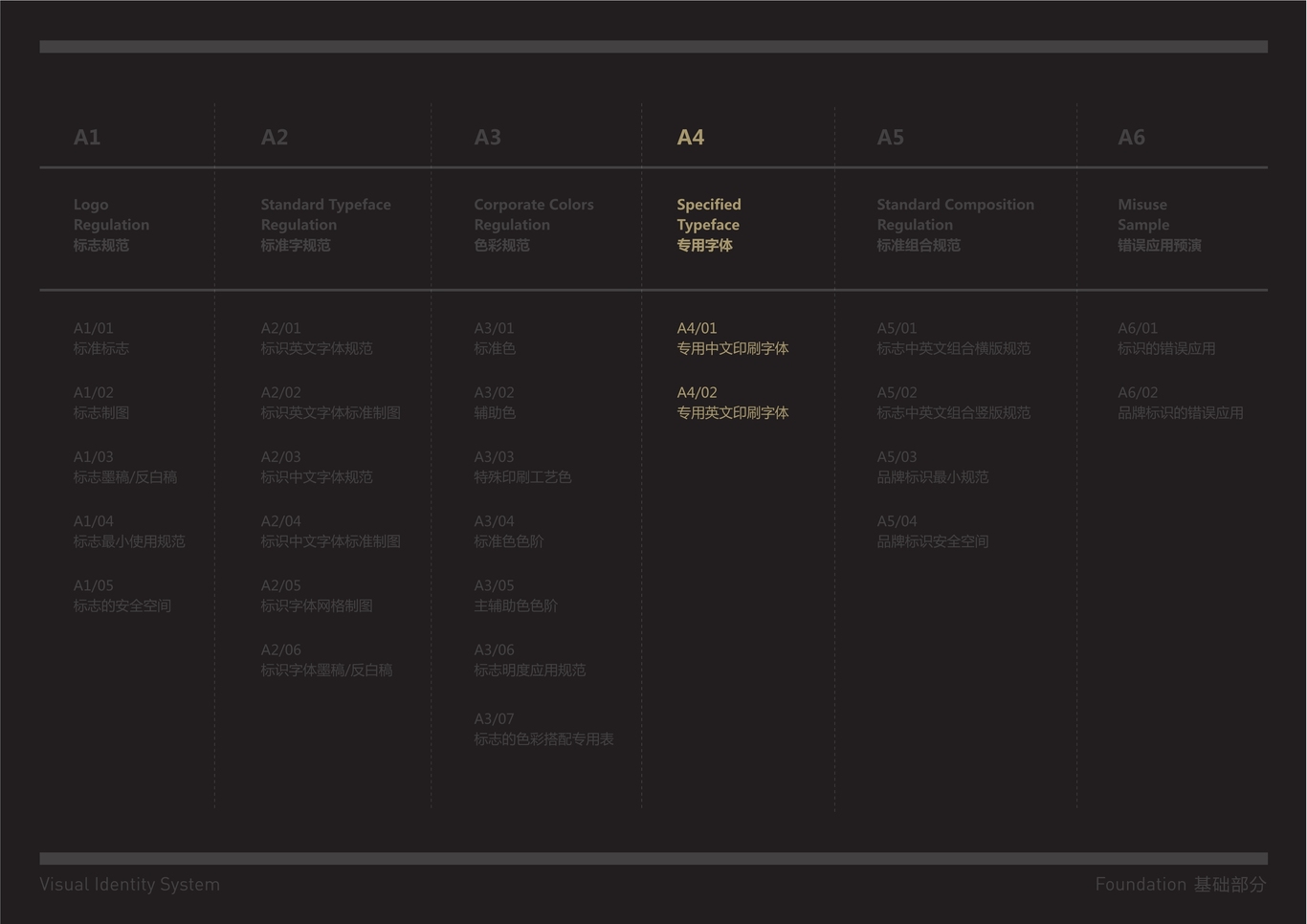Click the Corporate Colors Regulation title
This screenshot has height=924, width=1307.
[534, 225]
